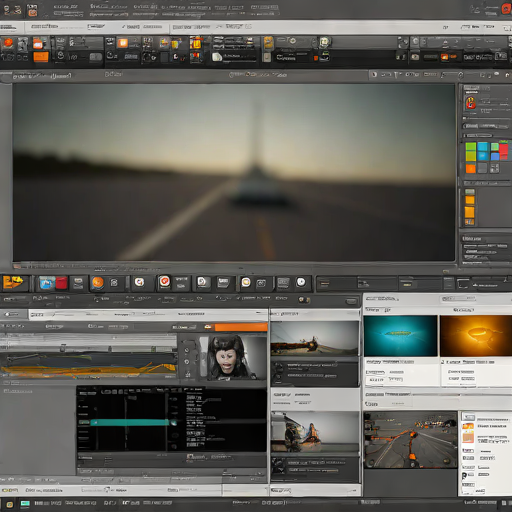The width and height of the screenshot is (512, 512).
Task: Click the teal icon in the bottom taskbar
Action: coord(25,503)
